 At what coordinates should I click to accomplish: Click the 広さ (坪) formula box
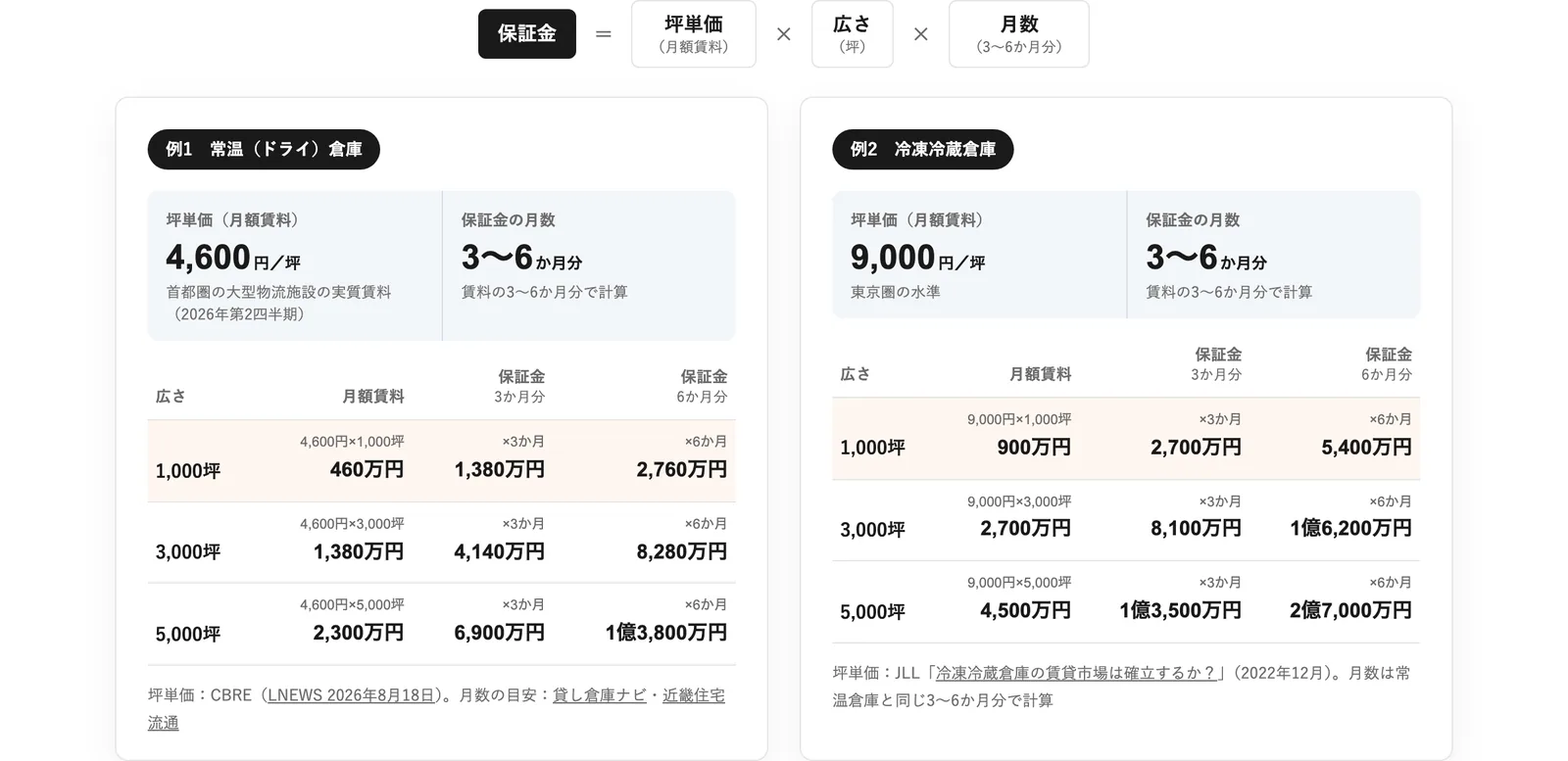pos(853,34)
